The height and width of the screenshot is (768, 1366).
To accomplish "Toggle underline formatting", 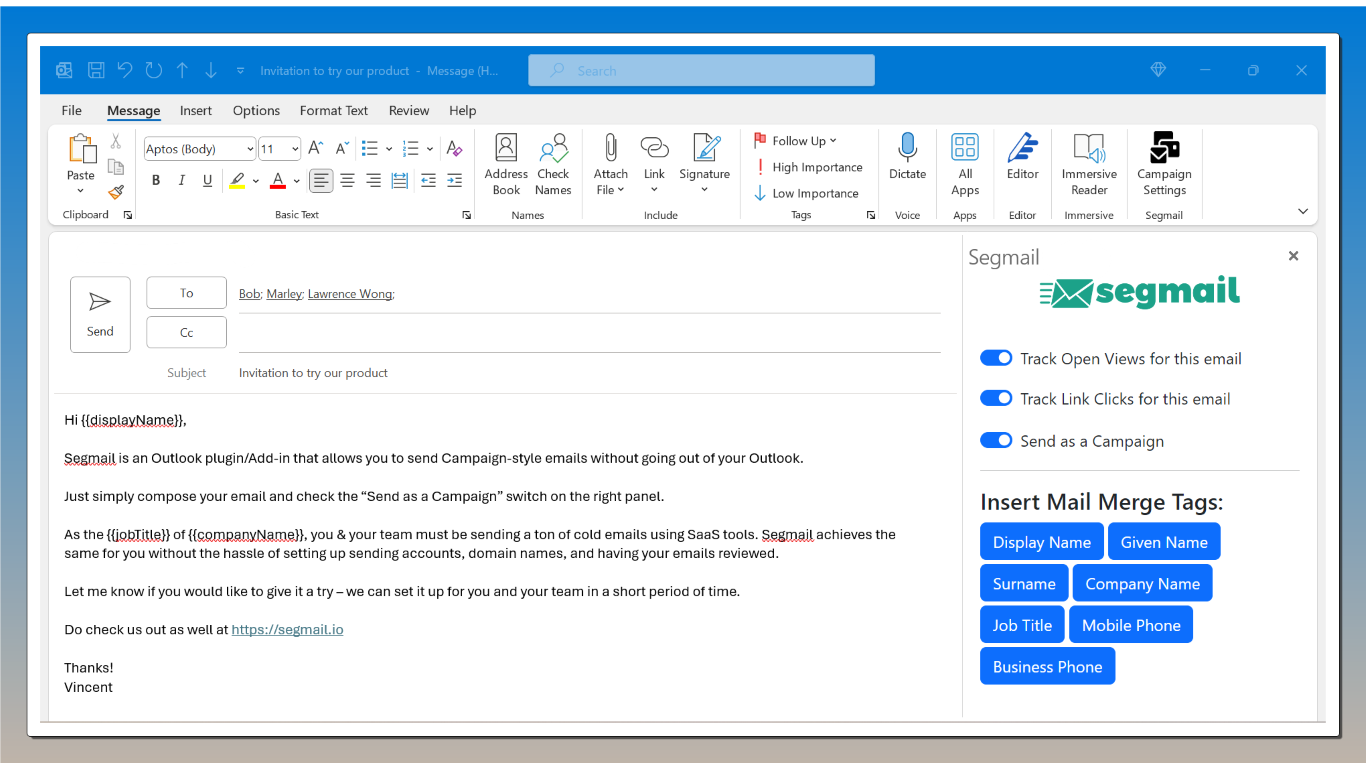I will (x=208, y=180).
